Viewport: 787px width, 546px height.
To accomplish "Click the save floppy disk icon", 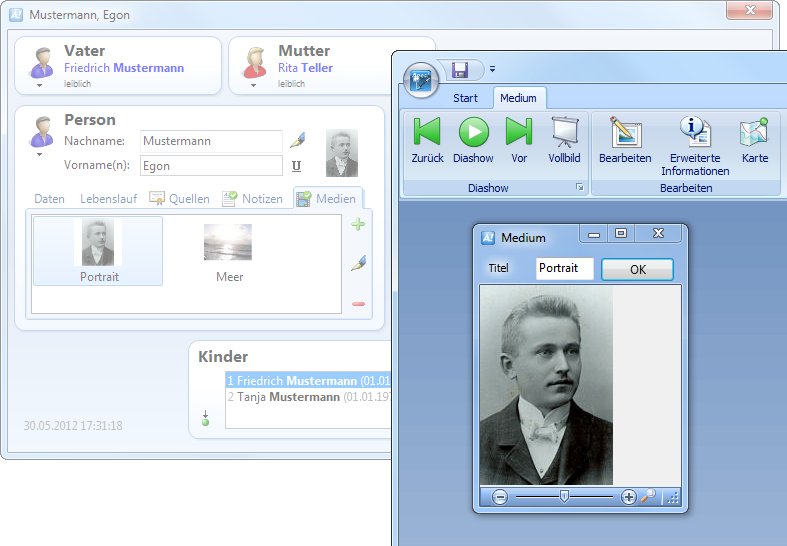I will pos(460,70).
